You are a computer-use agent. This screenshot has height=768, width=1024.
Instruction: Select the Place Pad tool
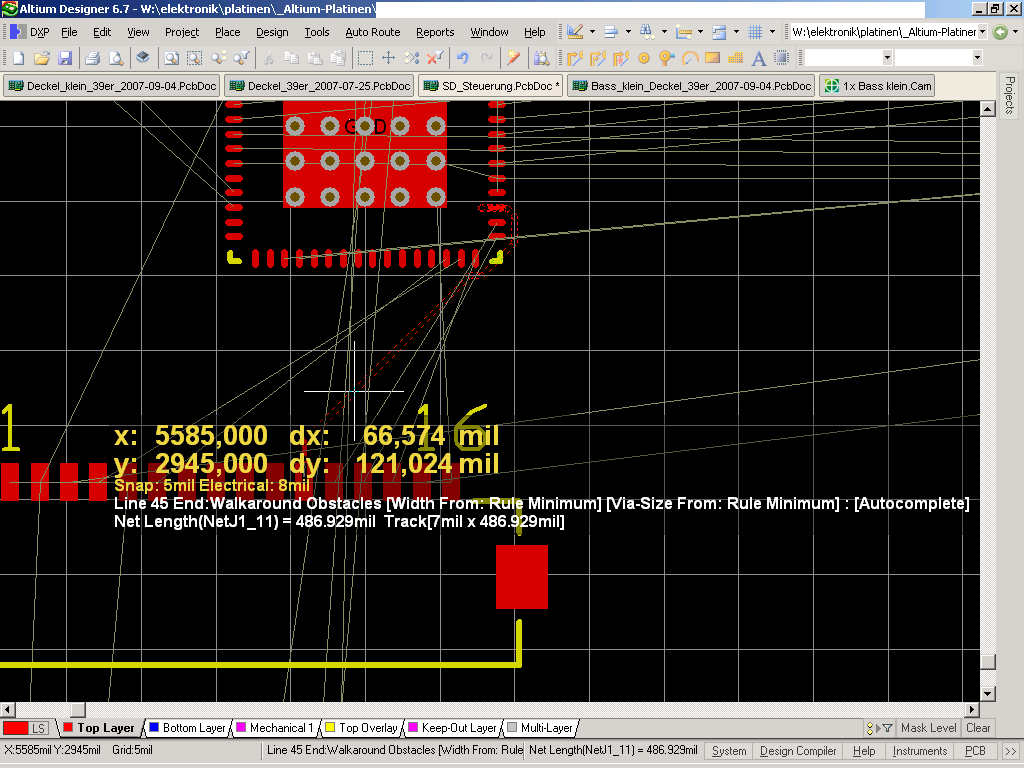tap(644, 58)
